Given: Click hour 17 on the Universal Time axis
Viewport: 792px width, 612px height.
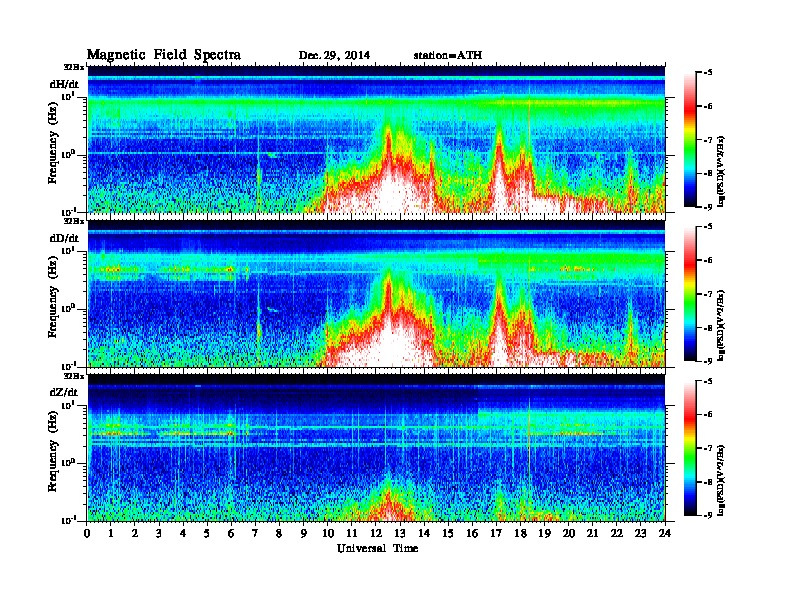Looking at the screenshot, I should click(x=497, y=533).
